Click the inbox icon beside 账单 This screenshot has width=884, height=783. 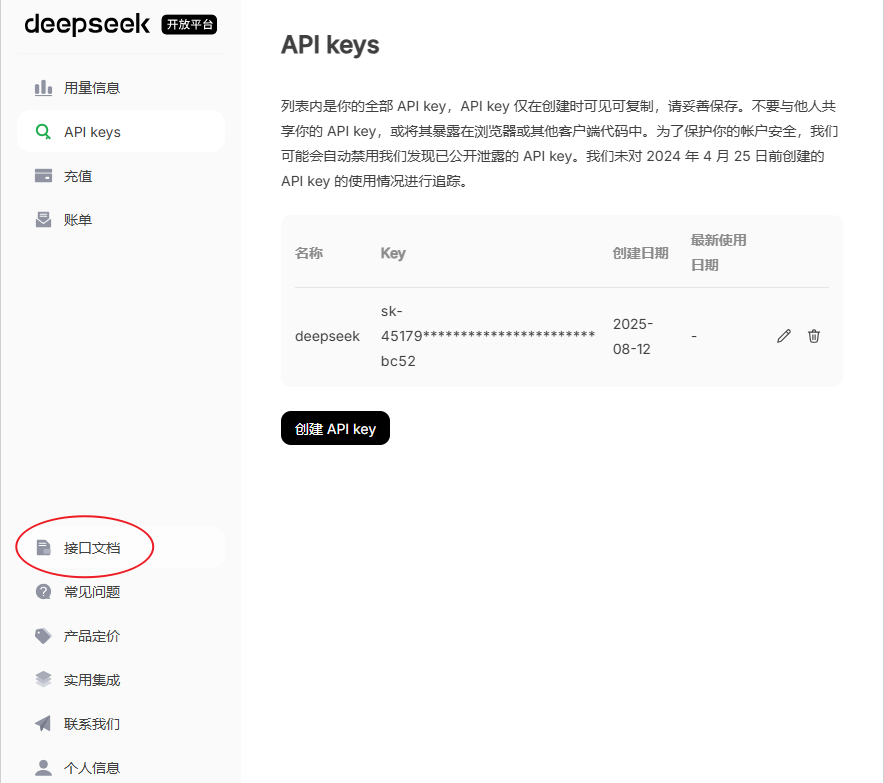pos(43,220)
